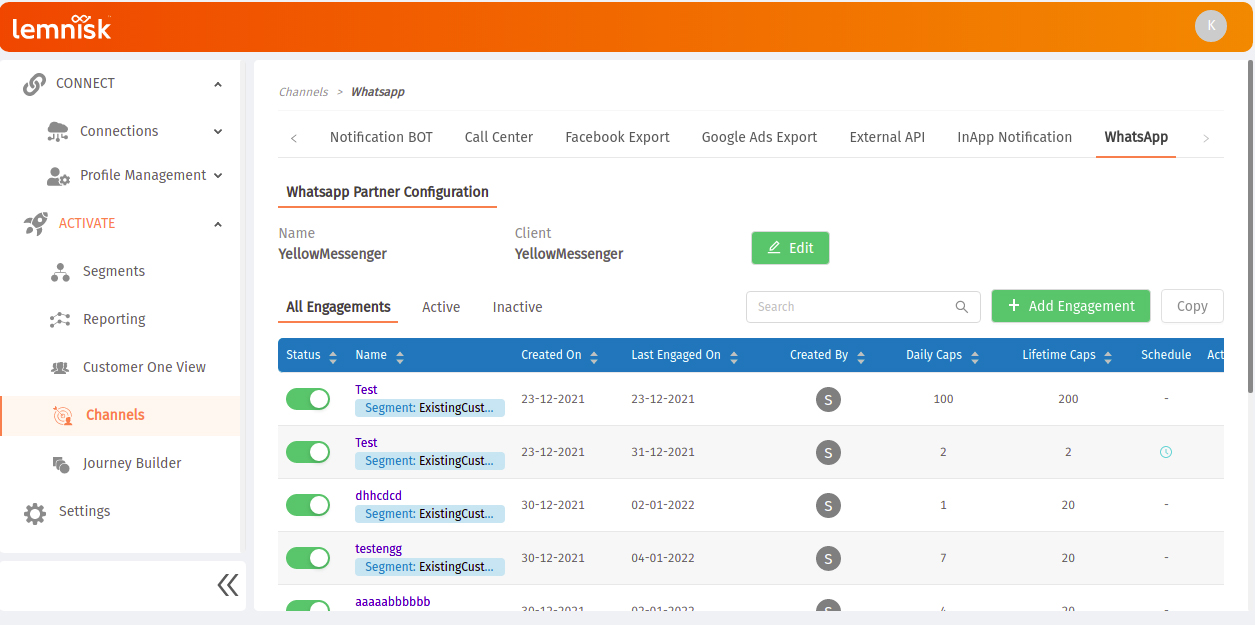Viewport: 1255px width, 625px height.
Task: Sort by Last Engaged On column
Action: [734, 356]
